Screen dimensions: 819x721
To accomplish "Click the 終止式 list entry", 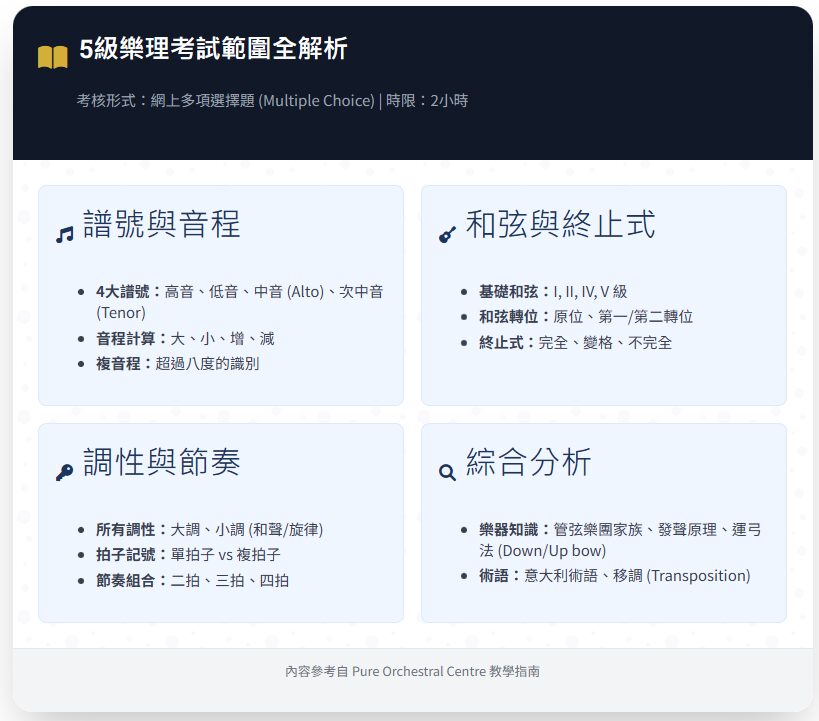I will tap(575, 343).
